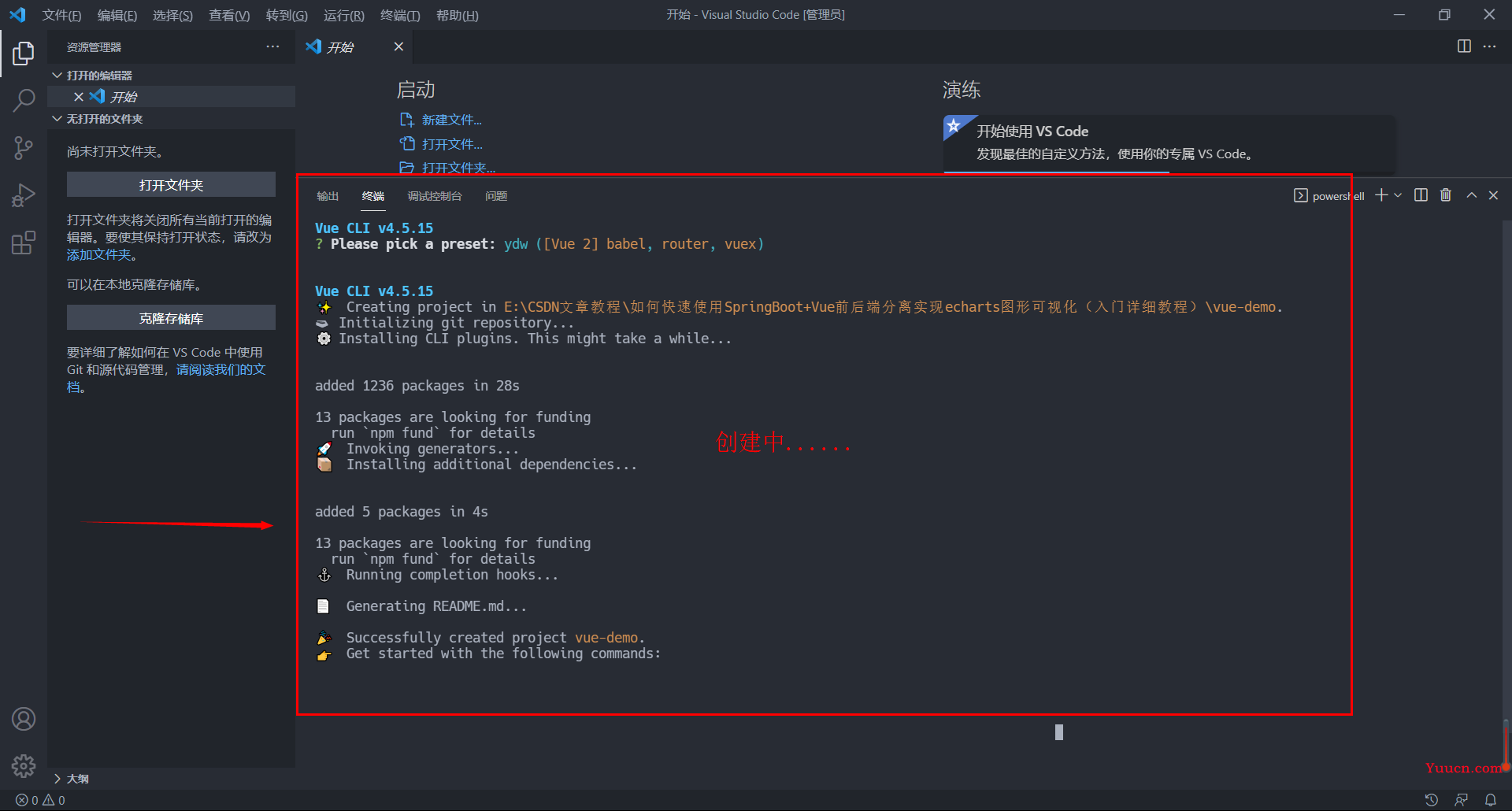Screen dimensions: 1512x811
Task: Open the 运行(R) menu
Action: (x=343, y=15)
